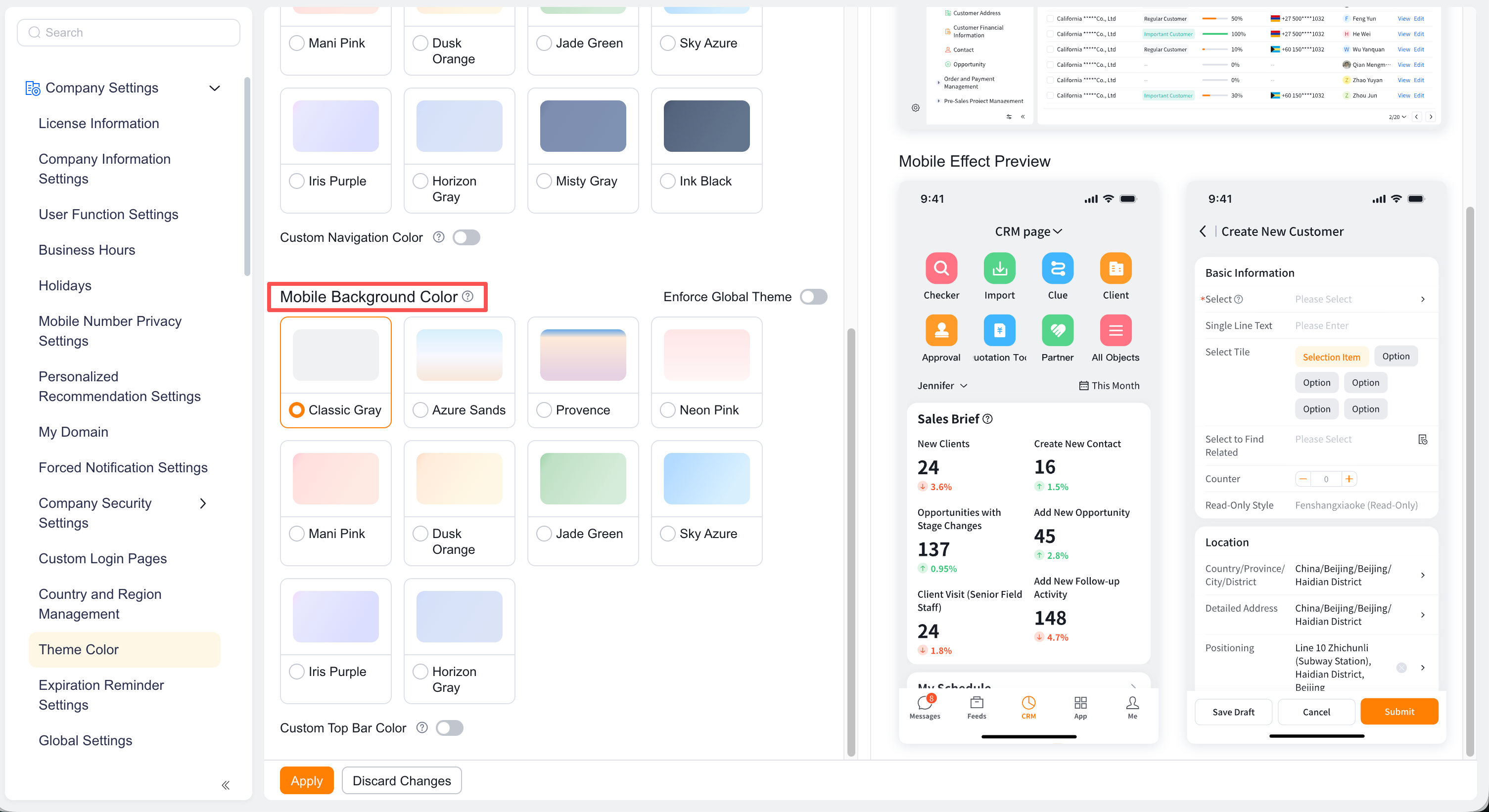Toggle the Custom Navigation Color switch
Image resolution: width=1489 pixels, height=812 pixels.
[466, 237]
